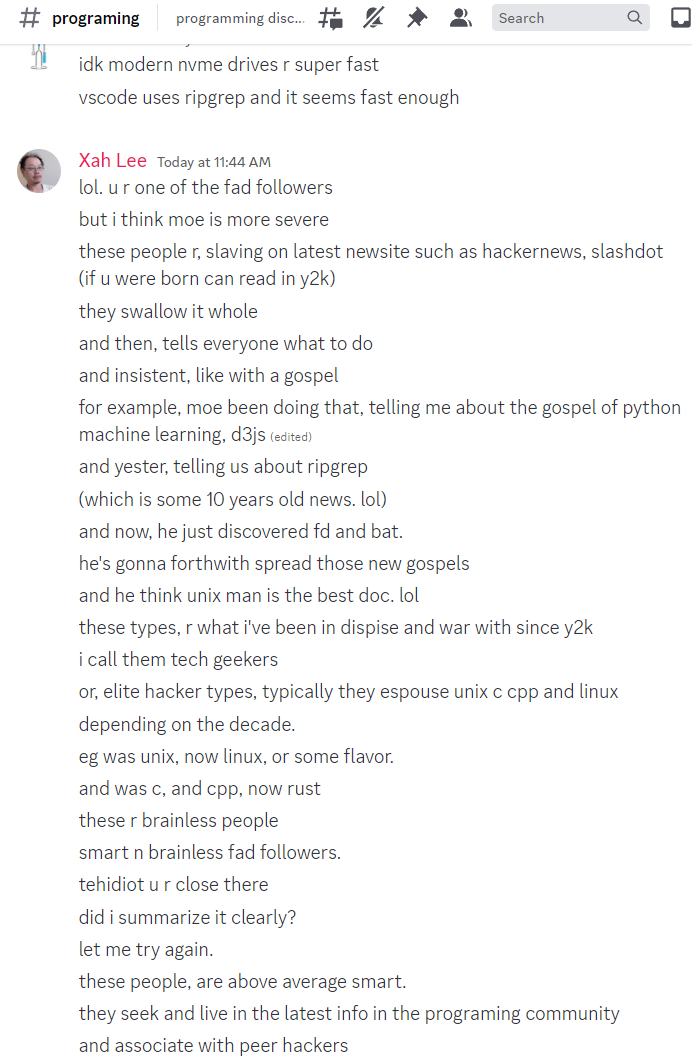
Task: Click the message 'idk modern nvme drives r super fast'
Action: pyautogui.click(x=229, y=65)
